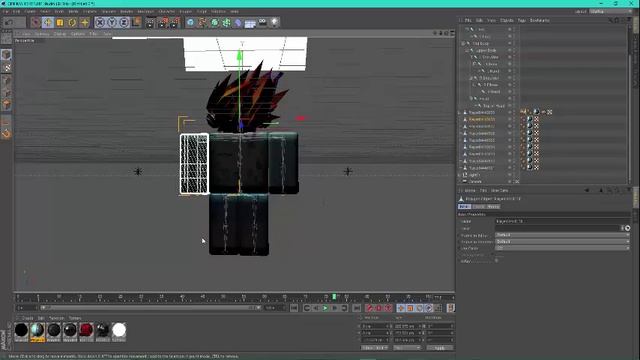Switch to the Phong attributes tab
Screen dimensions: 640x360
pyautogui.click(x=493, y=207)
